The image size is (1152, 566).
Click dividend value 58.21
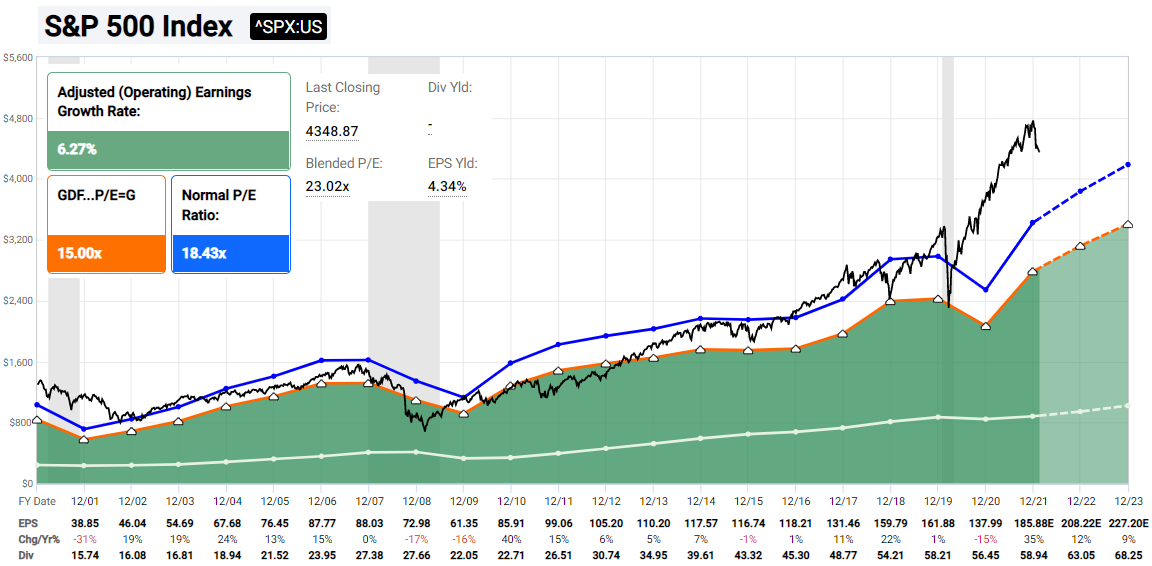click(937, 555)
